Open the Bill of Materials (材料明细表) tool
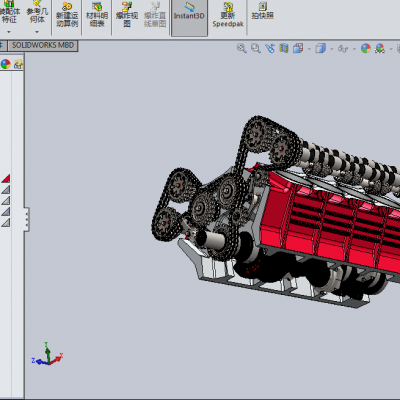Screen dimensions: 400x400 click(x=97, y=15)
